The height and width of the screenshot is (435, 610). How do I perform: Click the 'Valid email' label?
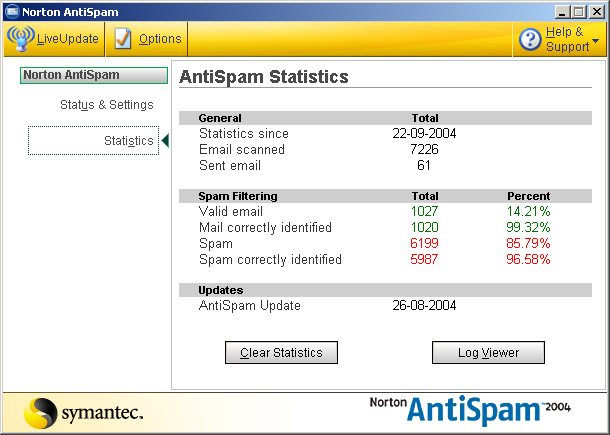pos(231,211)
